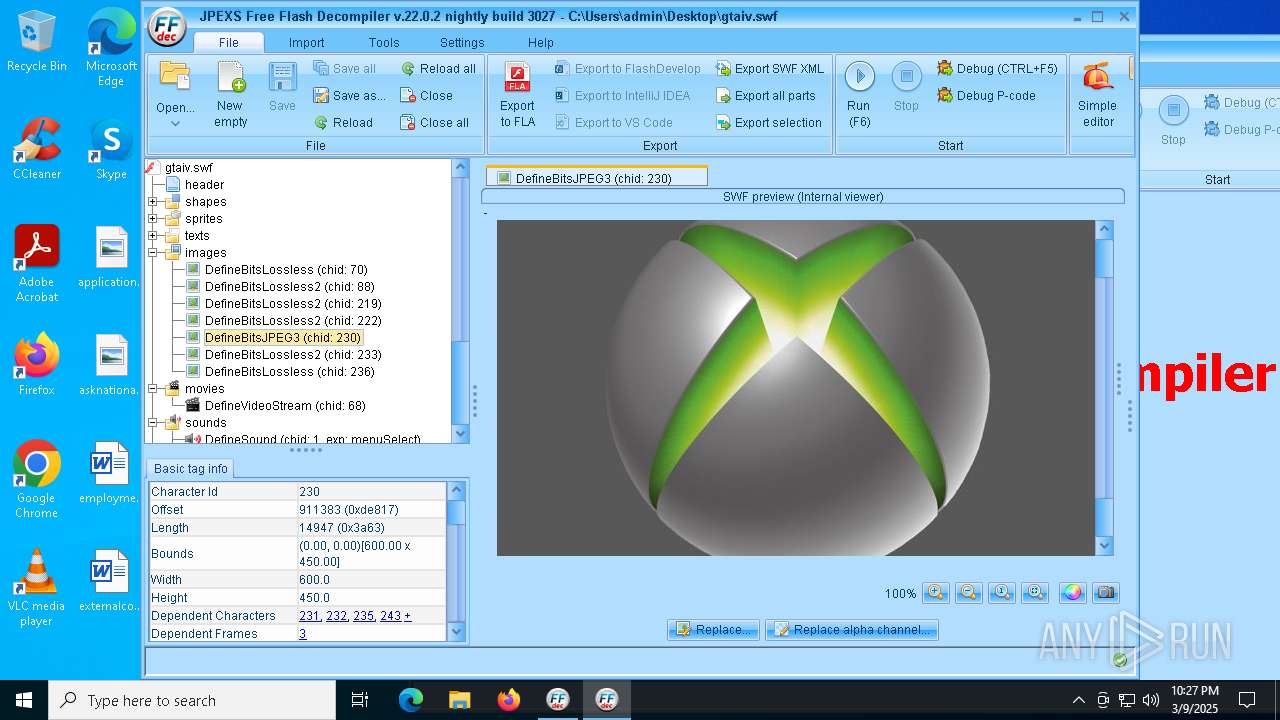Click Save all in the File ribbon
This screenshot has width=1280, height=720.
pos(345,69)
